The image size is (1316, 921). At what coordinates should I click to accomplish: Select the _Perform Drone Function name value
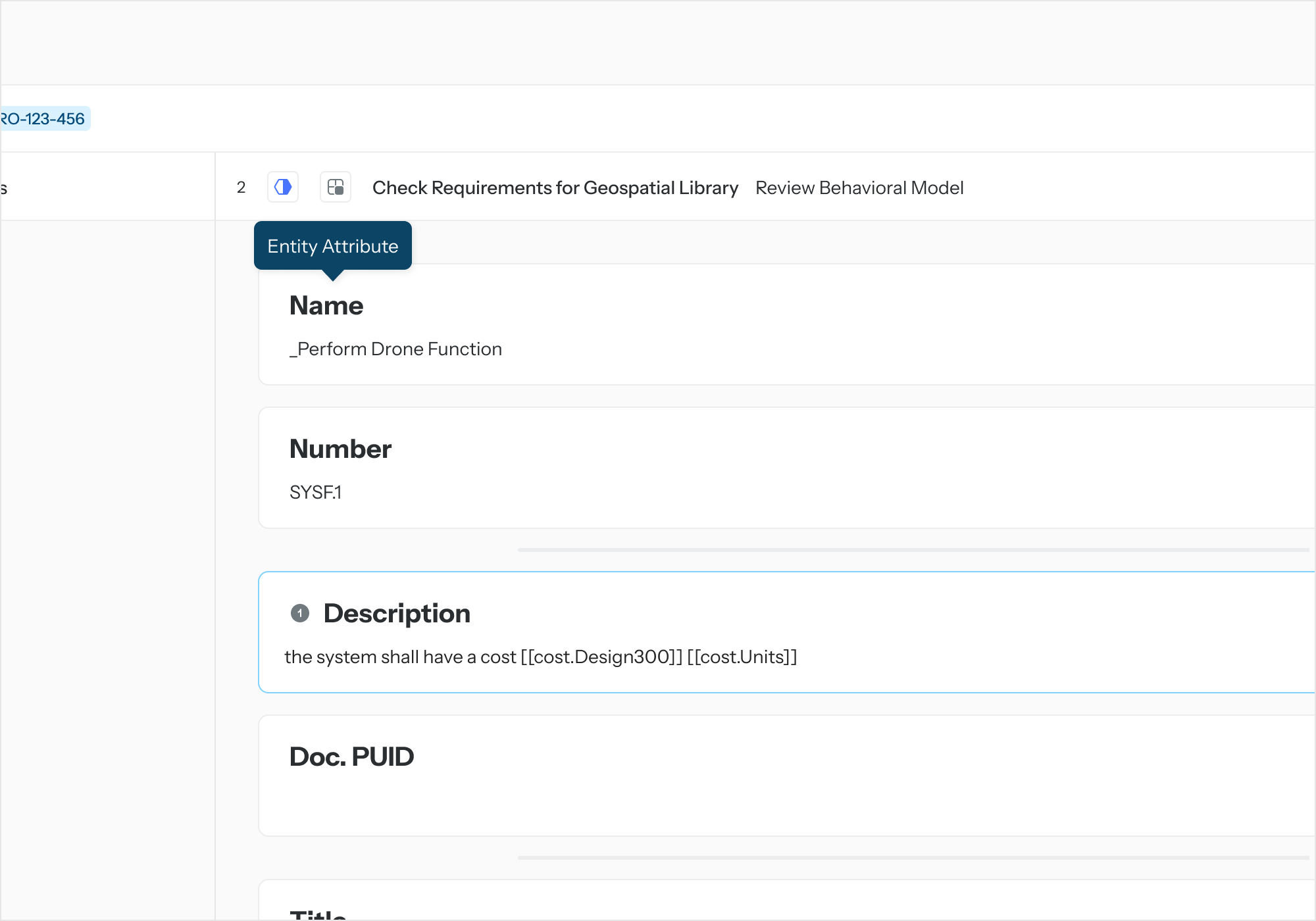396,349
